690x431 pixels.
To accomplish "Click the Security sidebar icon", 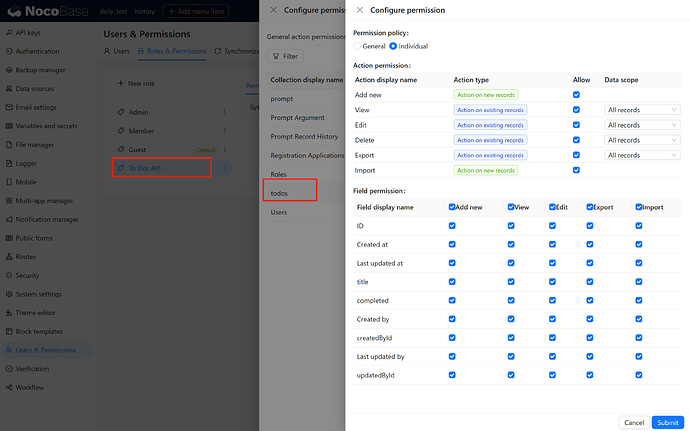I will pyautogui.click(x=9, y=275).
